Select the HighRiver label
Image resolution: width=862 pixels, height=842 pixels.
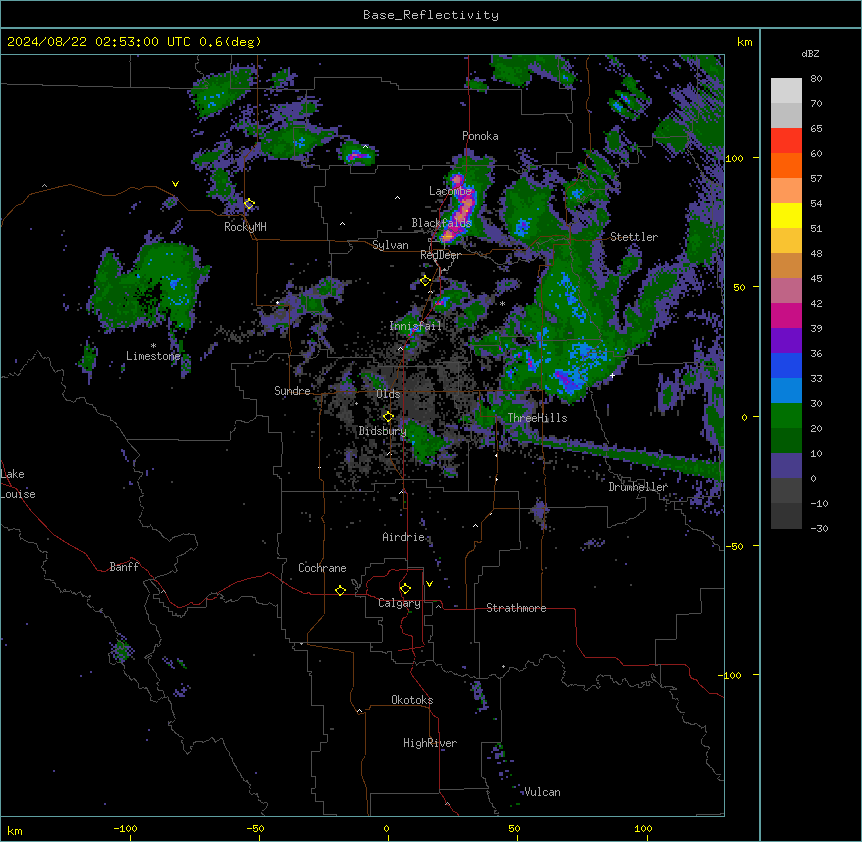[x=430, y=743]
